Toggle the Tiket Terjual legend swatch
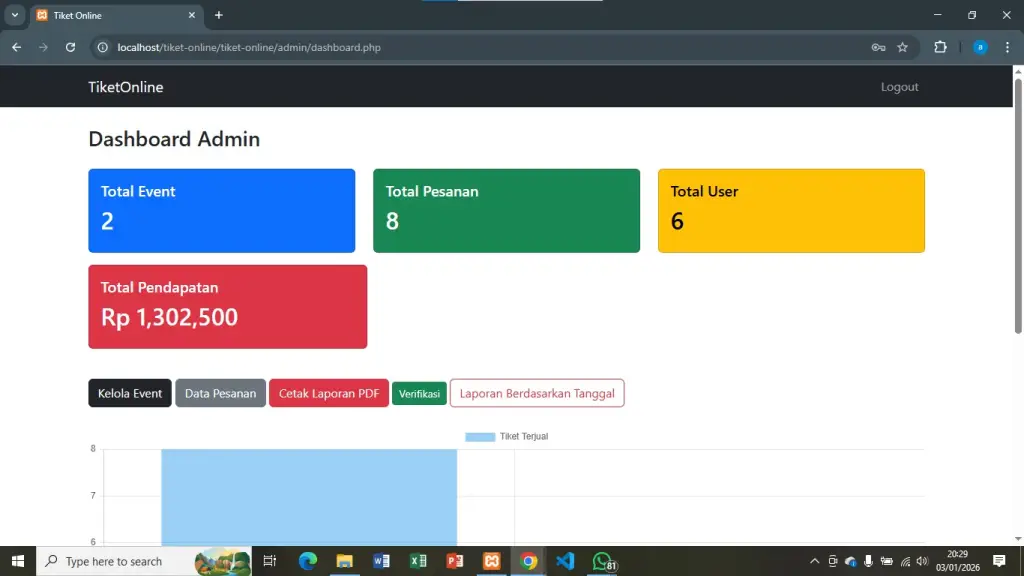1024x576 pixels. (480, 437)
